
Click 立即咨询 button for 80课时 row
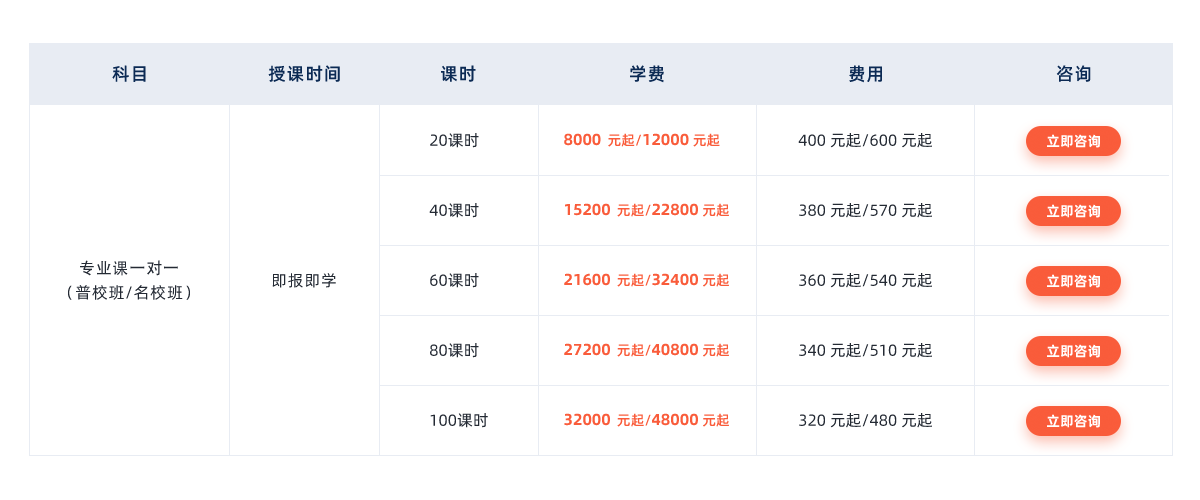(1073, 351)
